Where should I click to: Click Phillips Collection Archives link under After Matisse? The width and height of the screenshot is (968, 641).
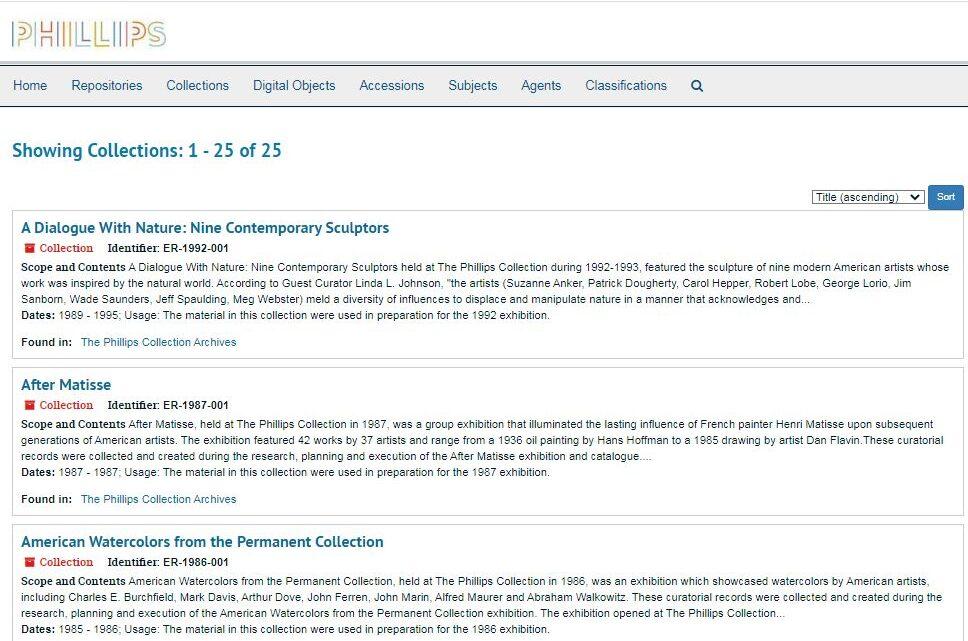(158, 499)
